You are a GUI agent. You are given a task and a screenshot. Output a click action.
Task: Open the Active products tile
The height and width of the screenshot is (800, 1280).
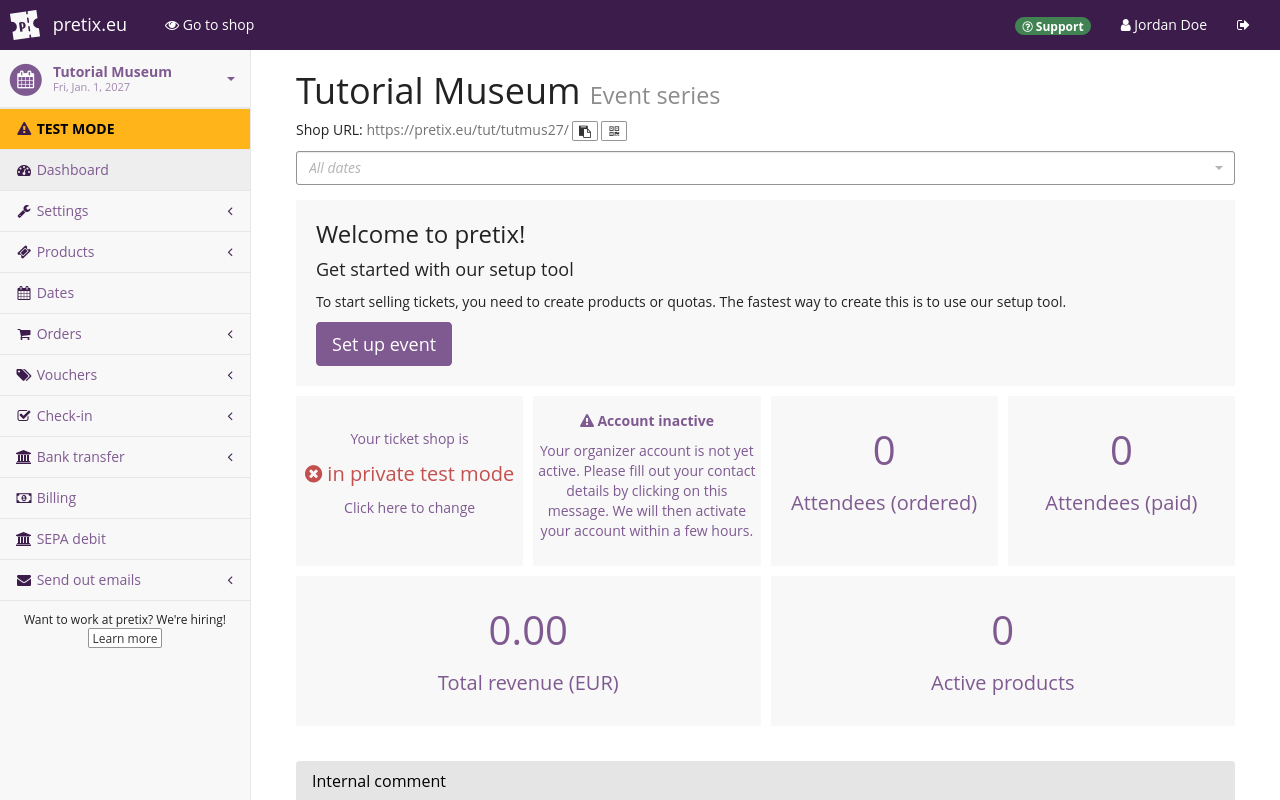pos(1003,651)
